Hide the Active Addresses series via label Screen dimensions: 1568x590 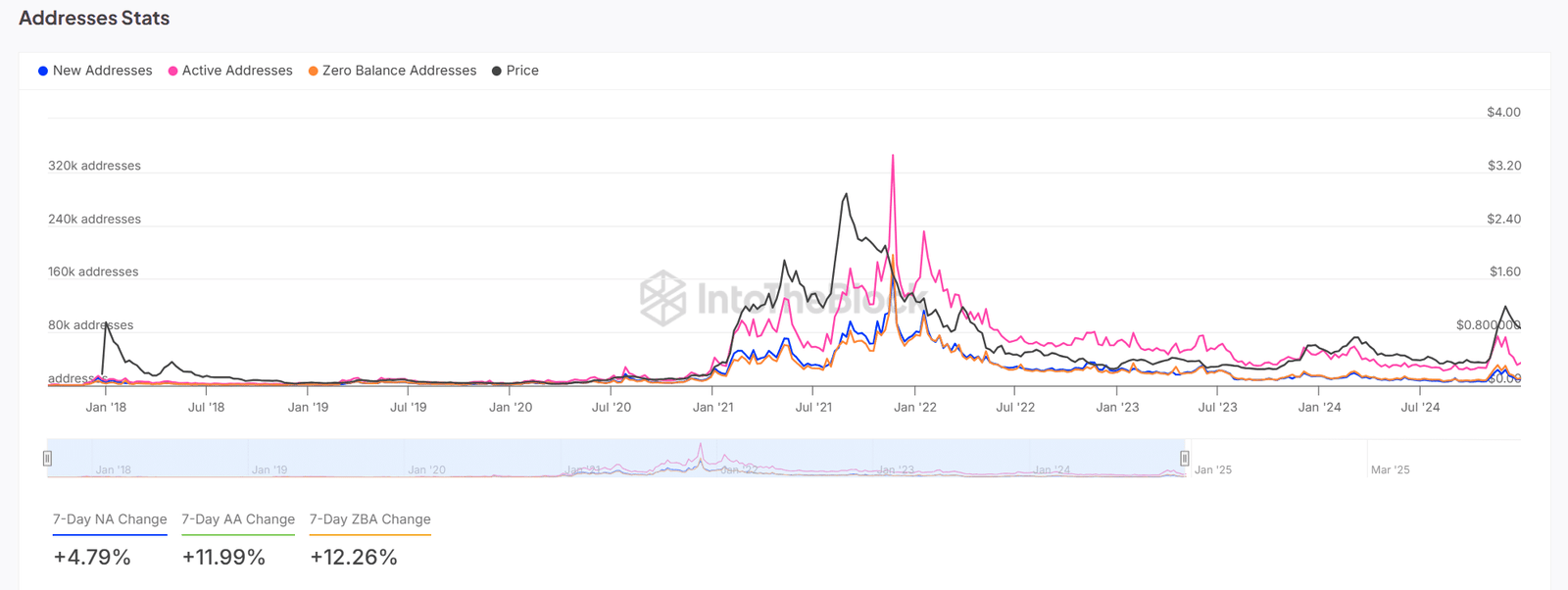(237, 71)
